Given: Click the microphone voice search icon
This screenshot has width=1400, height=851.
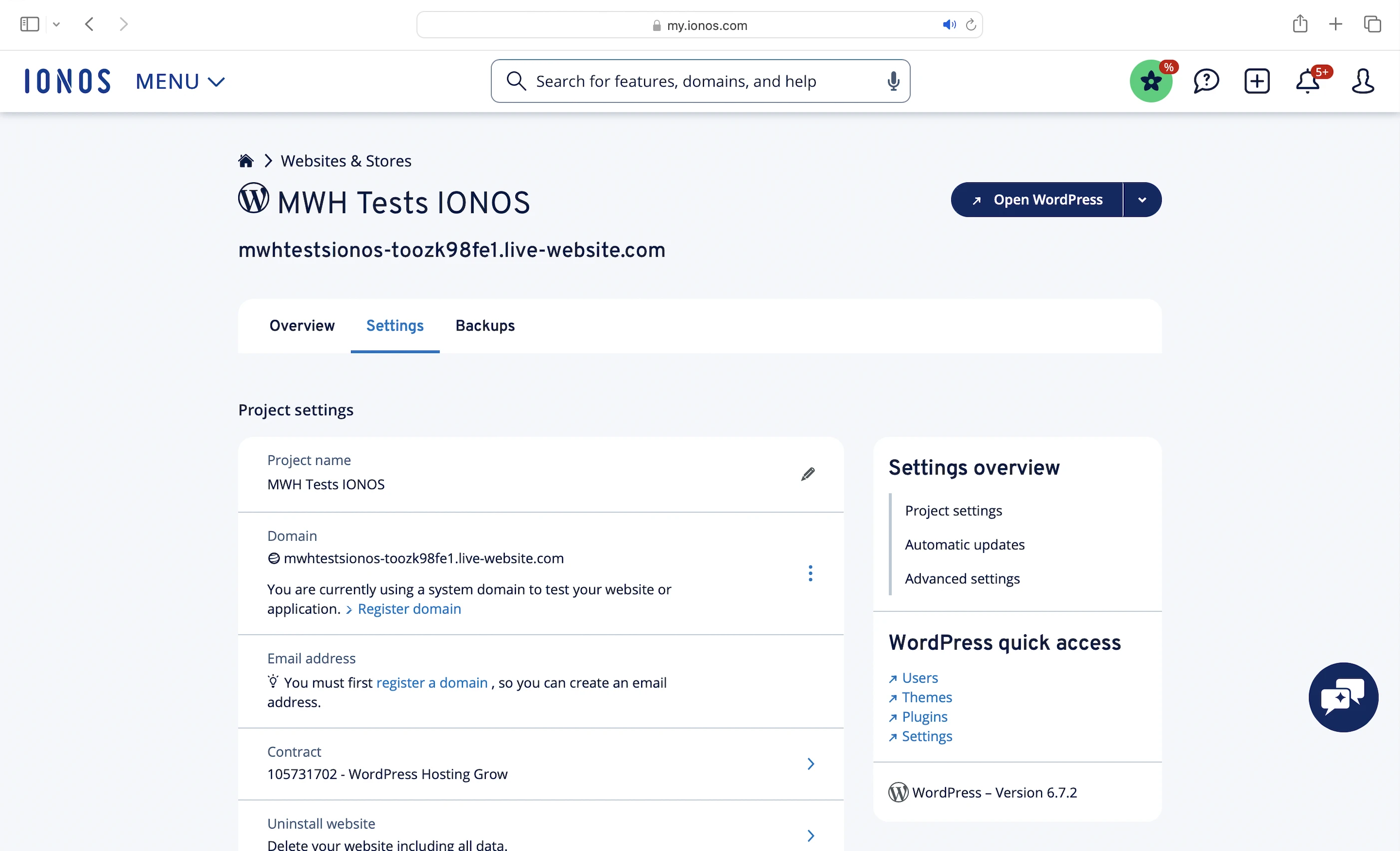Looking at the screenshot, I should tap(893, 81).
